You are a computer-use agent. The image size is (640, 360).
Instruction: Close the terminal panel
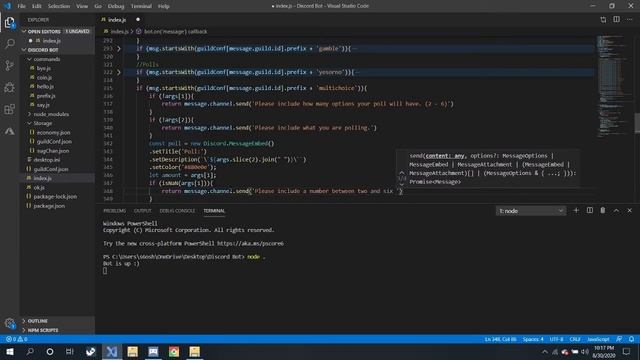[x=629, y=211]
